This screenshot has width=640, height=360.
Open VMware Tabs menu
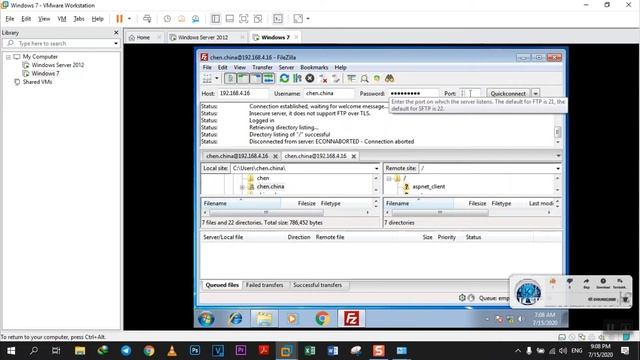79,19
